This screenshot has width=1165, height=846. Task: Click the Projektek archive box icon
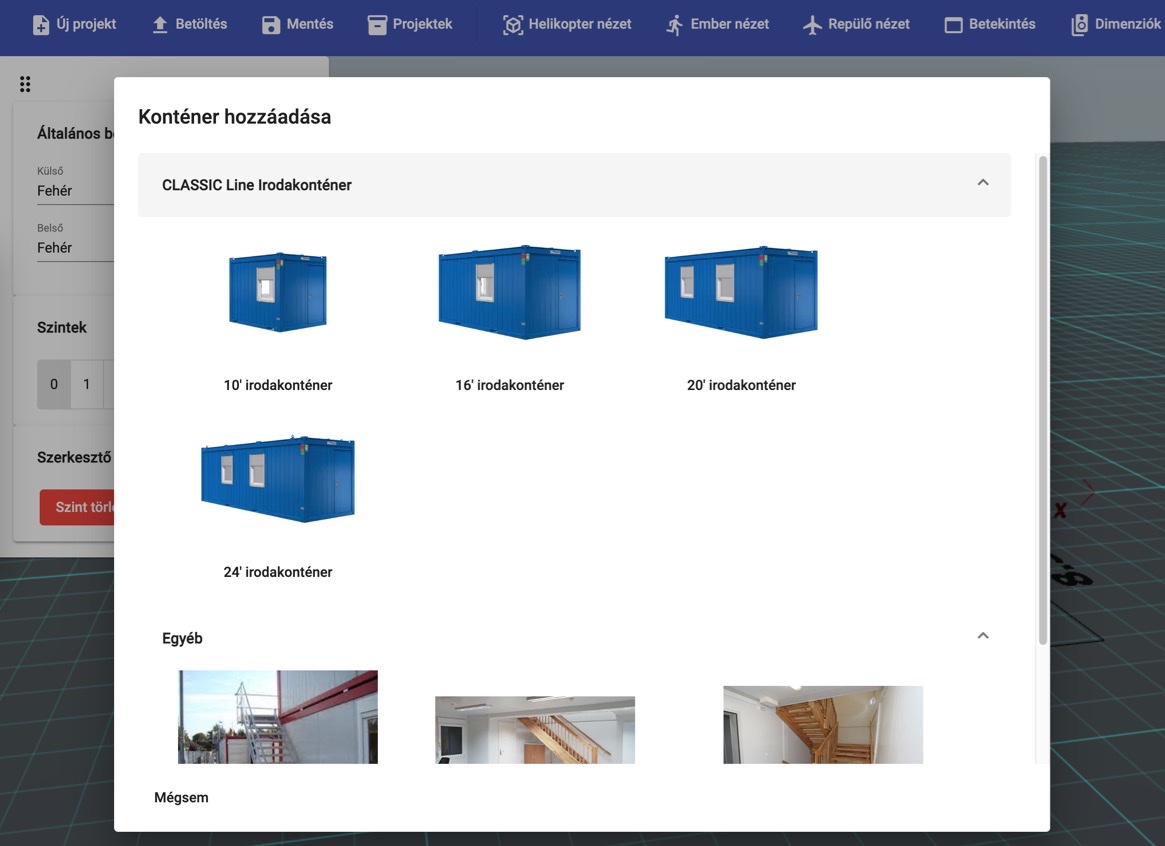point(377,25)
